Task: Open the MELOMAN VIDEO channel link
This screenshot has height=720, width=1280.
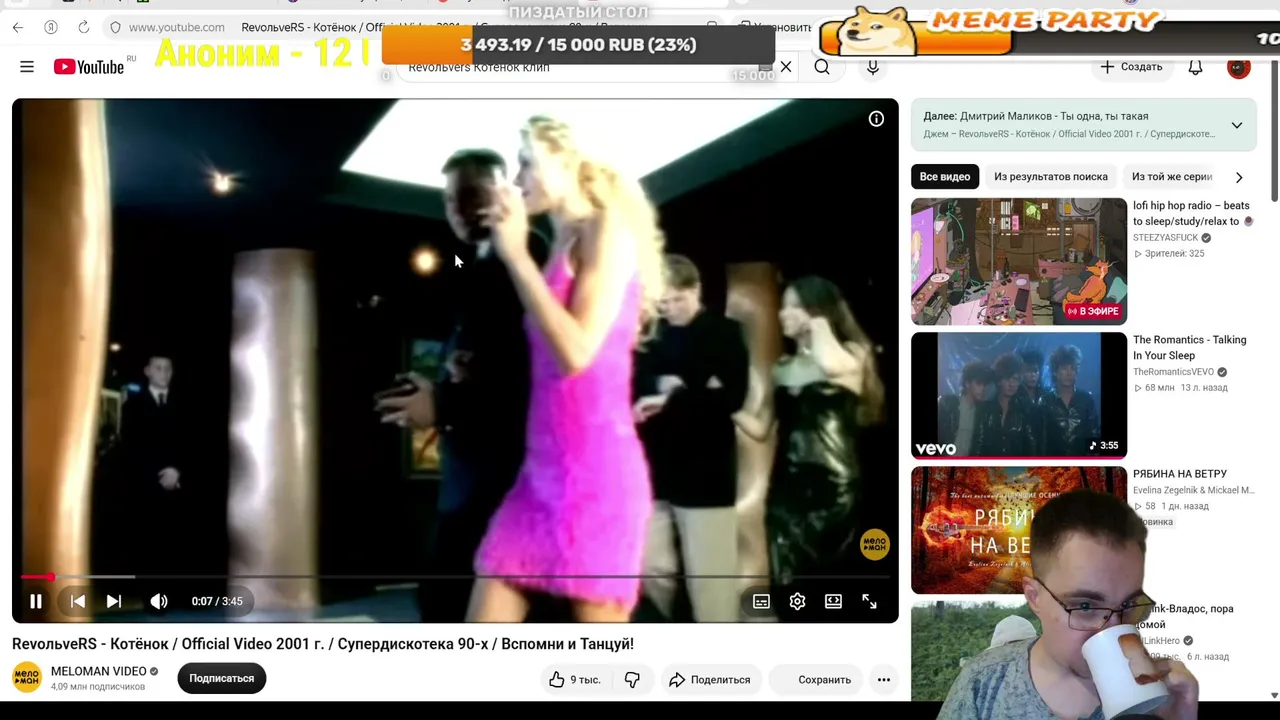Action: point(99,671)
